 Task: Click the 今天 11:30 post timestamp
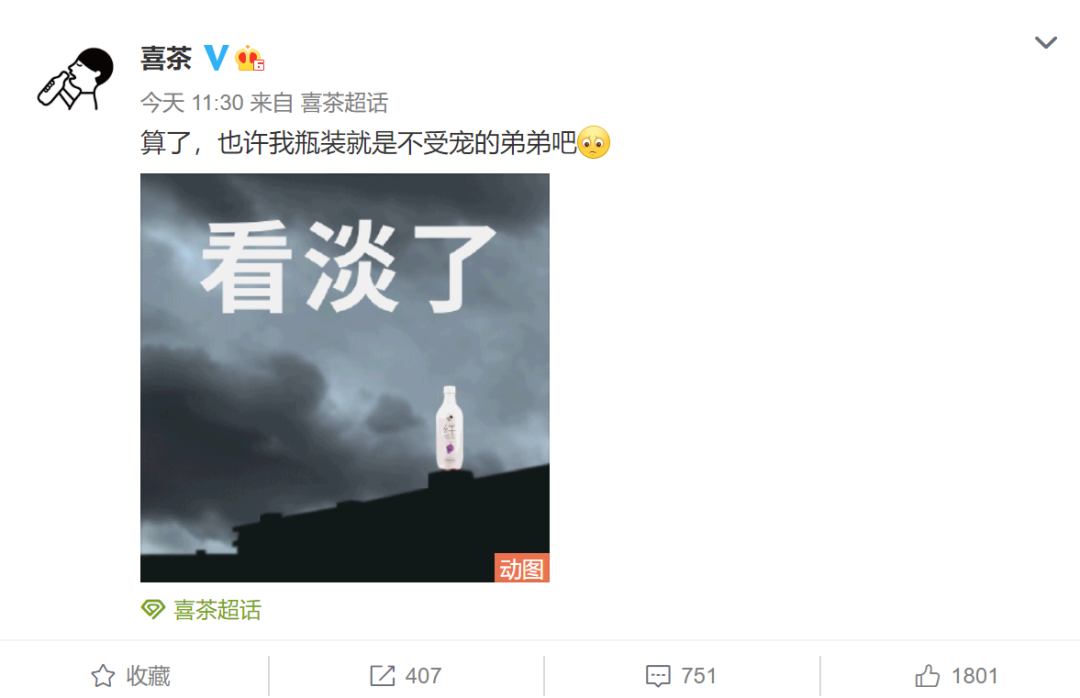(x=192, y=103)
